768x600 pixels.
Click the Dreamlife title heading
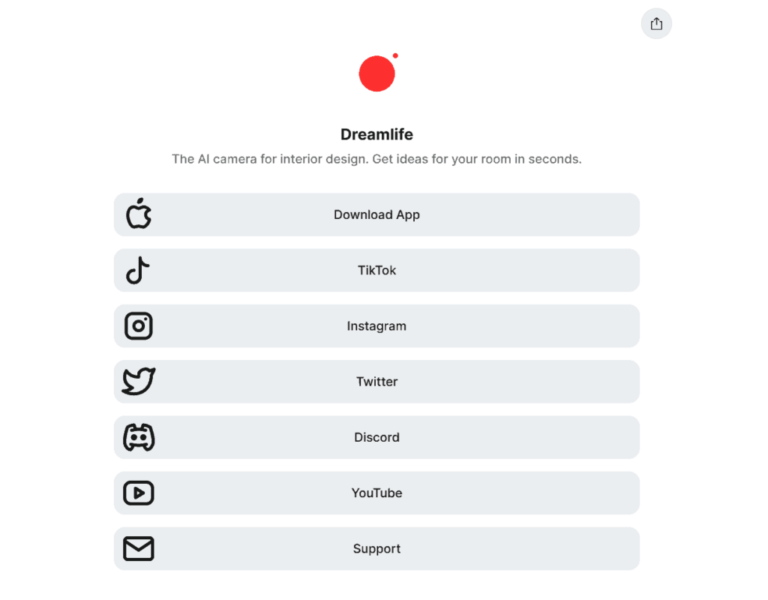(377, 134)
